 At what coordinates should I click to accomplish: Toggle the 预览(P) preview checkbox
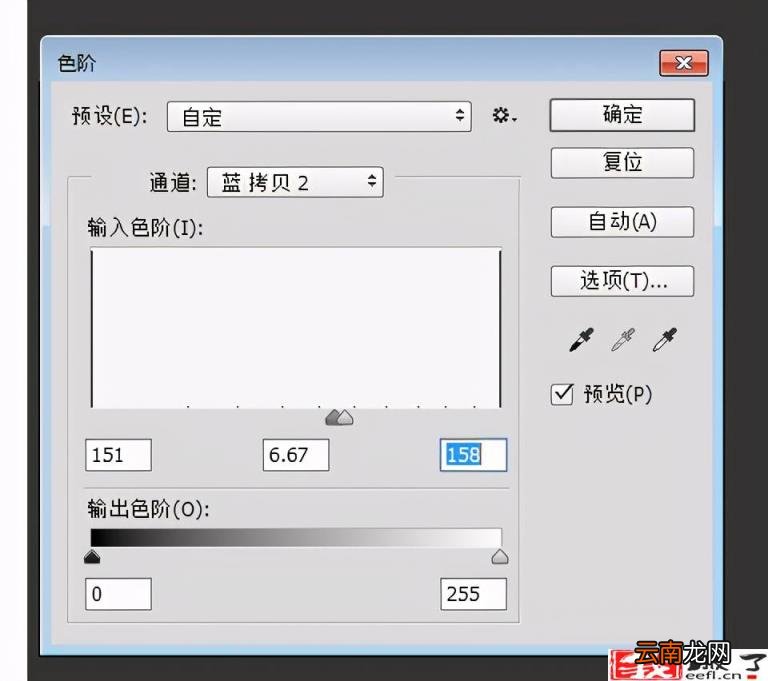(562, 394)
